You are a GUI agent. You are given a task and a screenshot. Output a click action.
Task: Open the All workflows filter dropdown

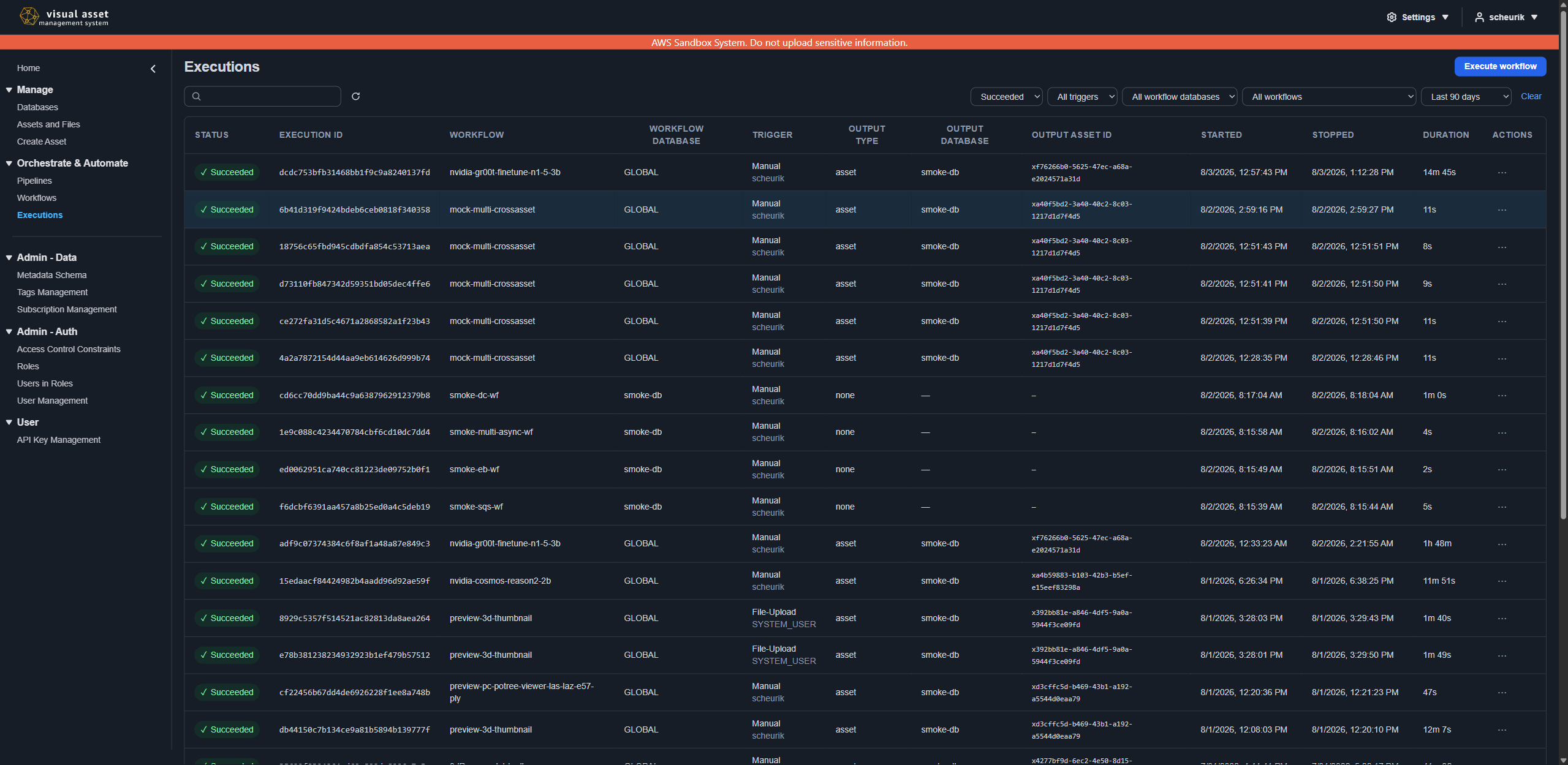point(1329,97)
